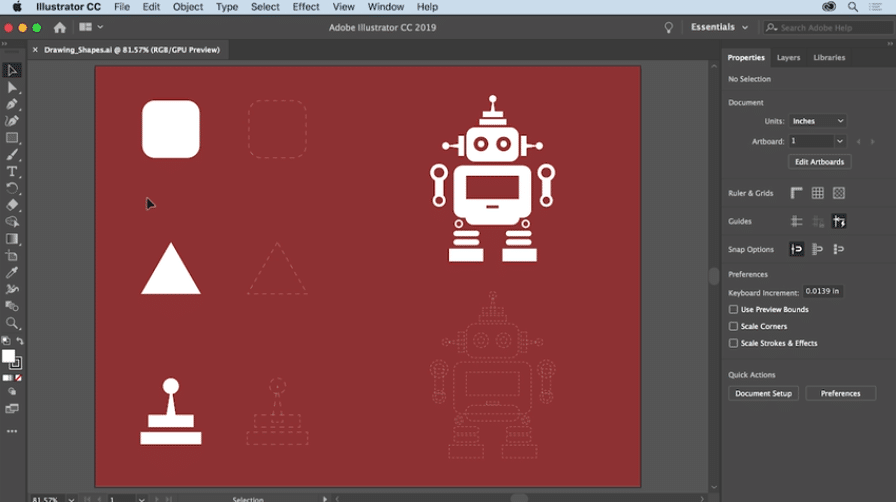896x502 pixels.
Task: Select the Direct Selection tool
Action: pyautogui.click(x=12, y=87)
